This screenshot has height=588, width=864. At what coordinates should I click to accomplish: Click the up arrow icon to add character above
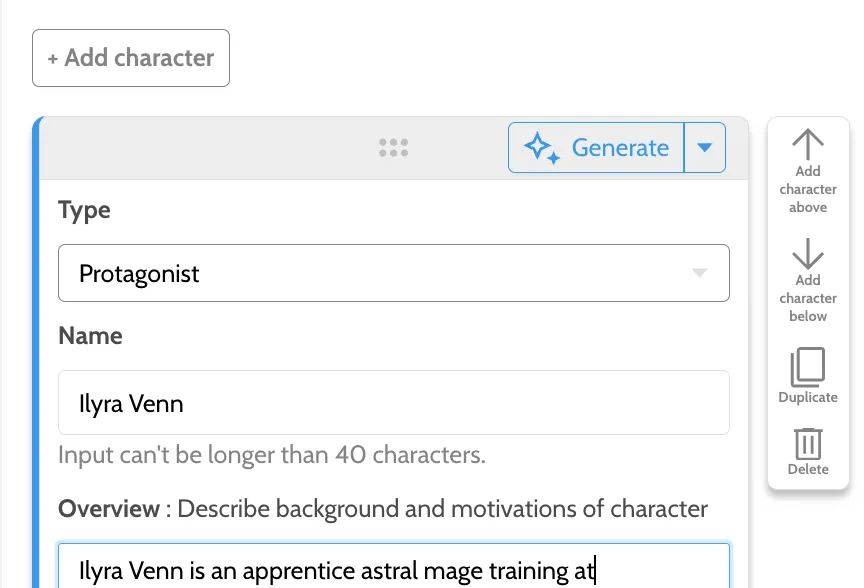click(x=808, y=144)
